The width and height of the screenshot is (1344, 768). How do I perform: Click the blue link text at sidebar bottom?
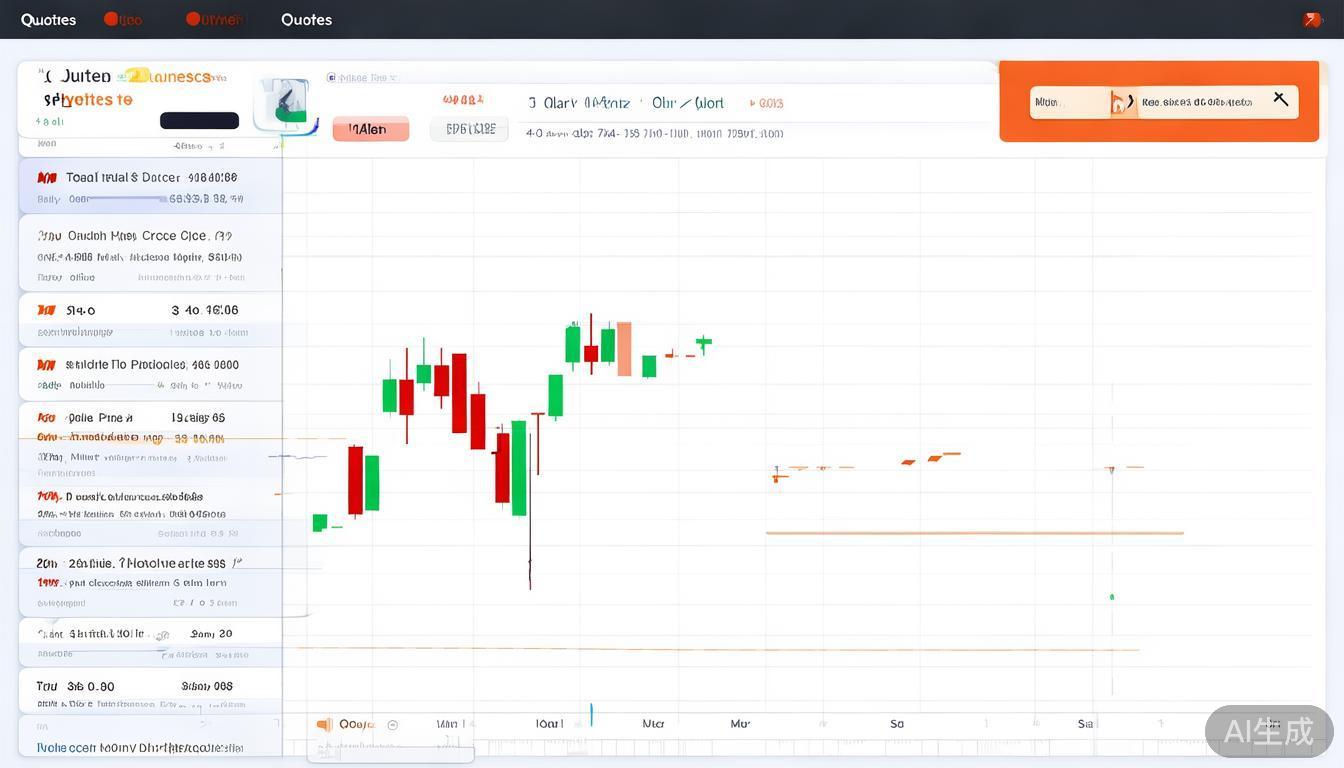point(140,747)
